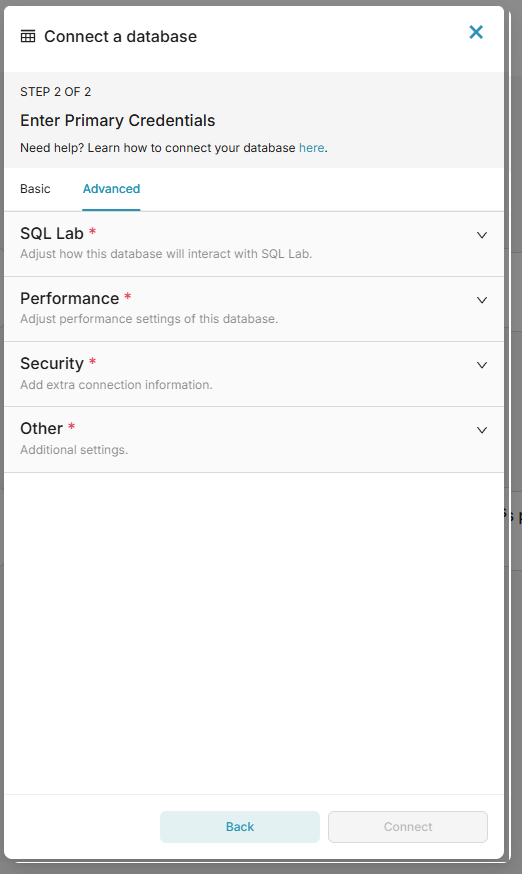Close the Connect a database dialog
Screen dimensions: 522x874
[476, 32]
